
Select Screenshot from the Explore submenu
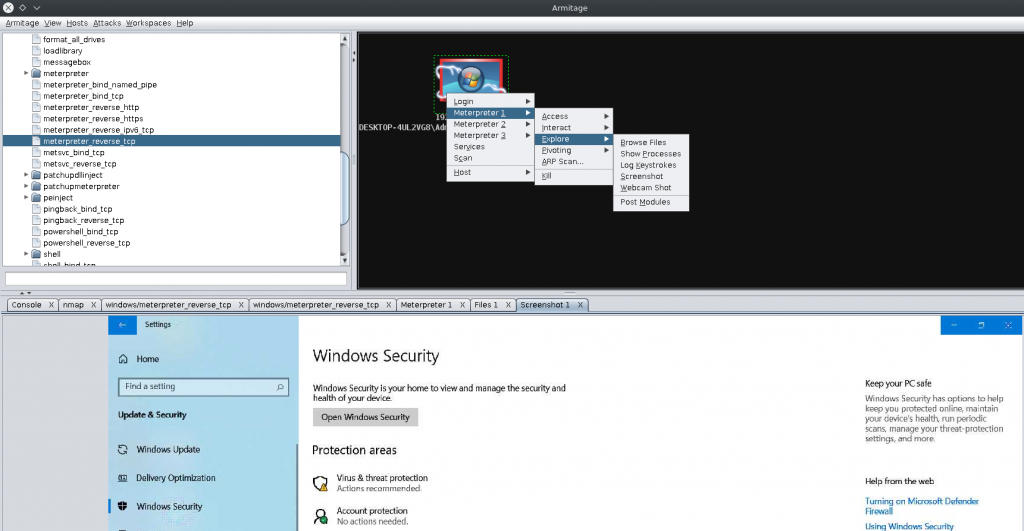point(650,176)
